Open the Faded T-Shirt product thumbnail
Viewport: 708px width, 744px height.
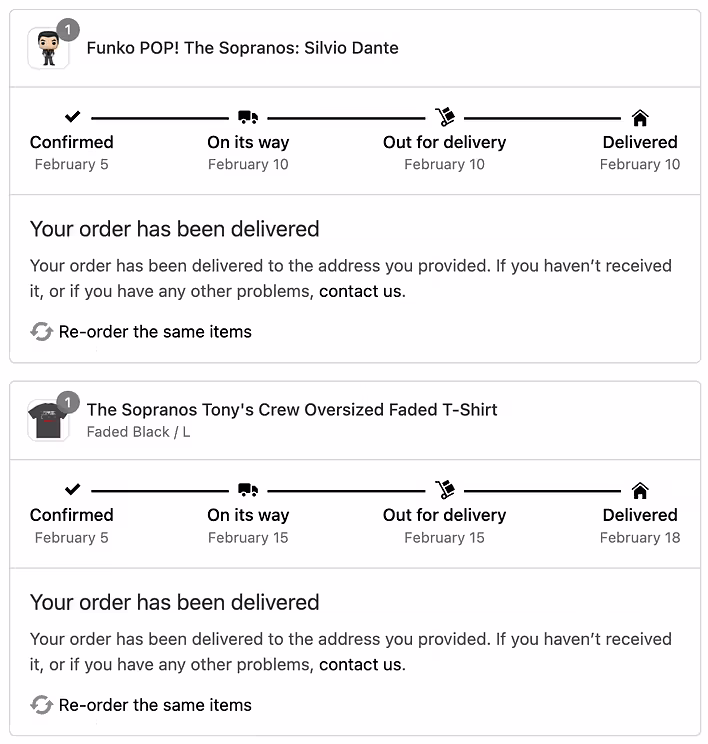point(48,420)
